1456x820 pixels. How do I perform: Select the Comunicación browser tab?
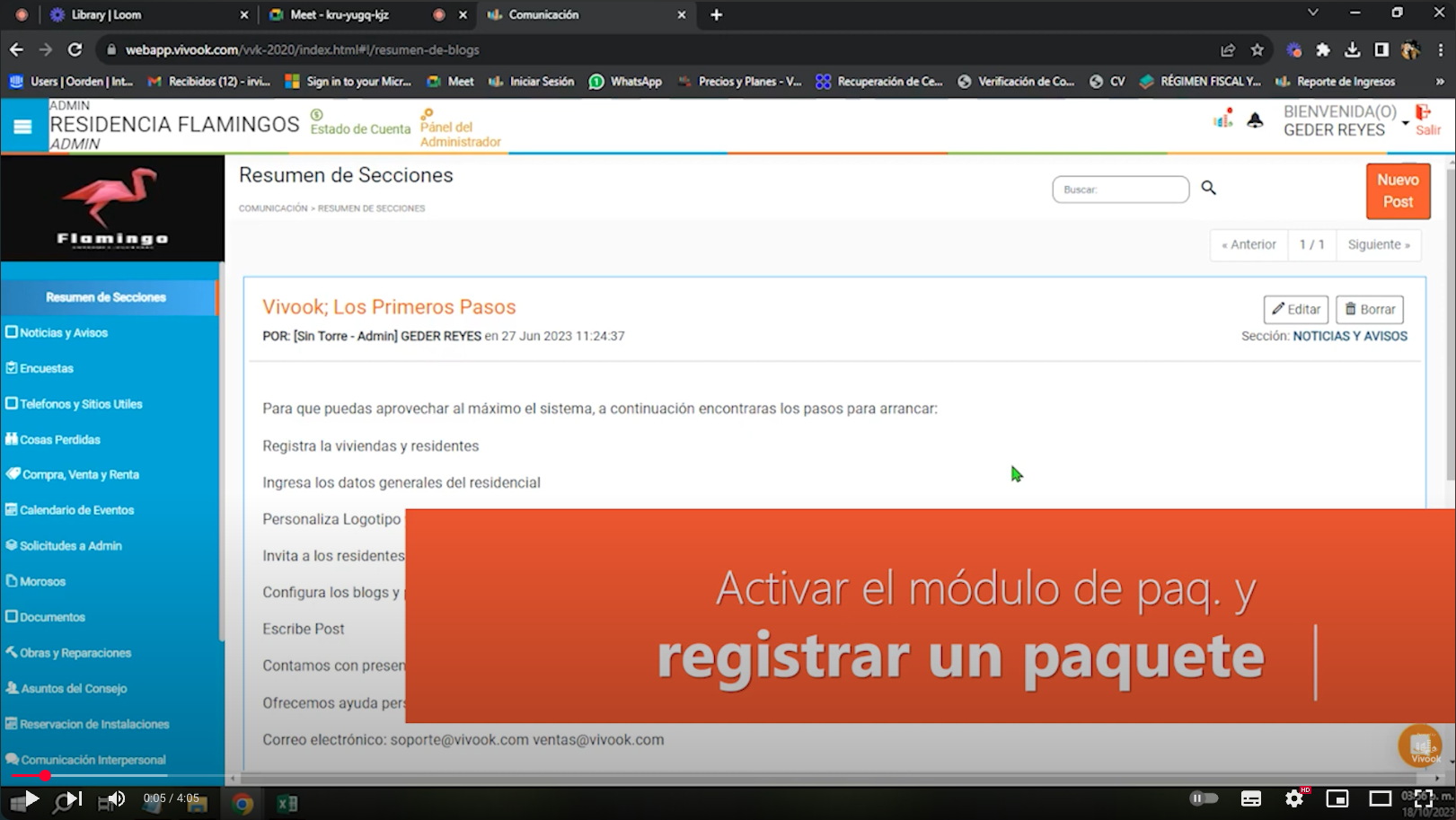pos(586,14)
